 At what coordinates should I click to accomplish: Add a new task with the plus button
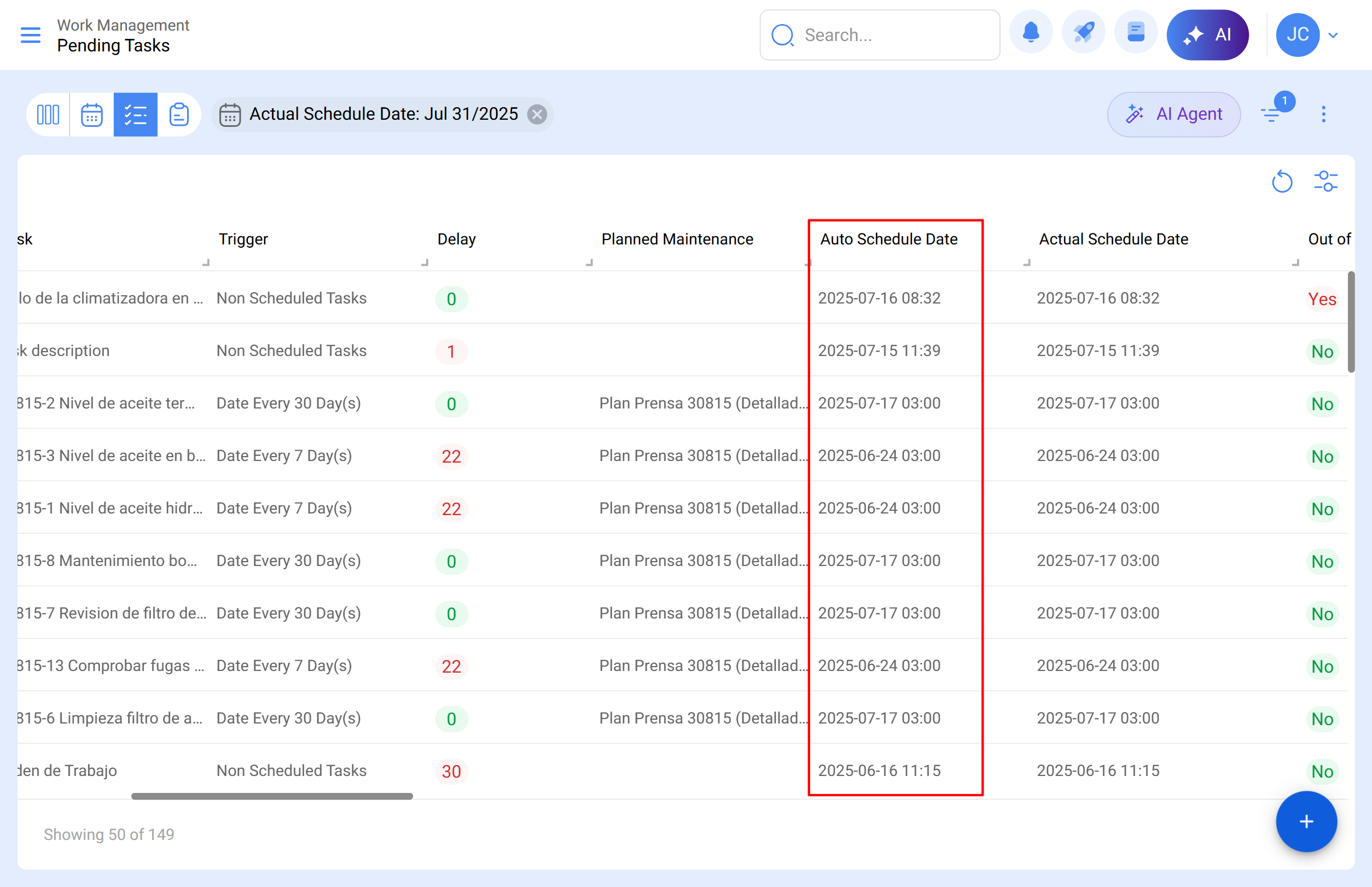click(1306, 822)
